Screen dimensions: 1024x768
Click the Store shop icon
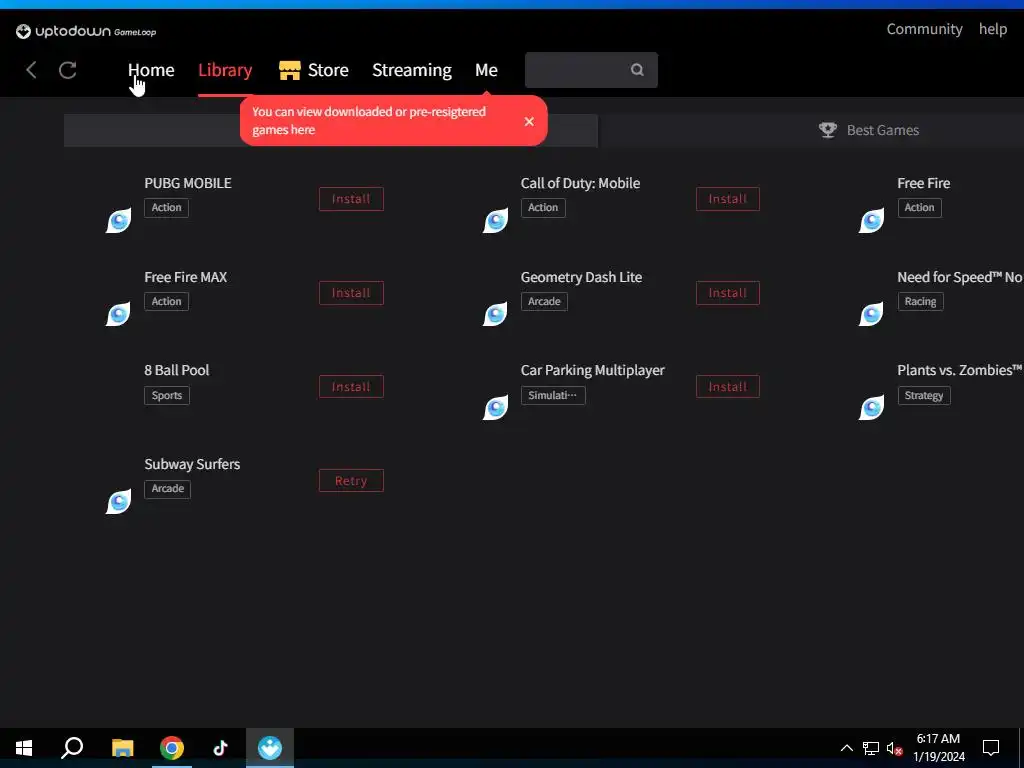[289, 70]
